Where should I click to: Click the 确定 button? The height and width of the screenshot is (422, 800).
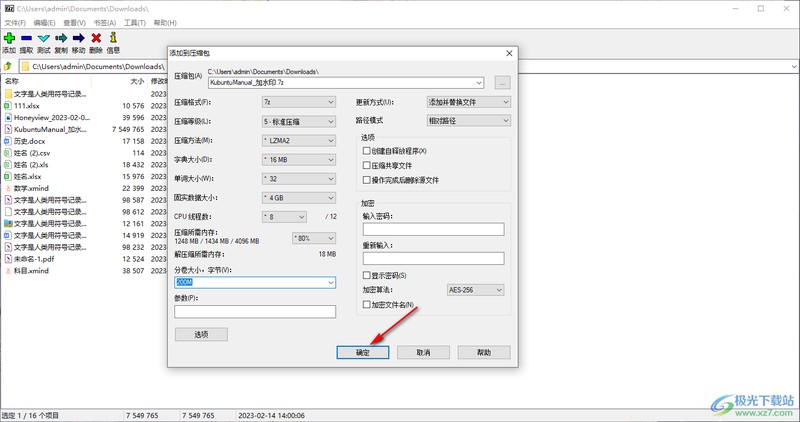(x=363, y=353)
